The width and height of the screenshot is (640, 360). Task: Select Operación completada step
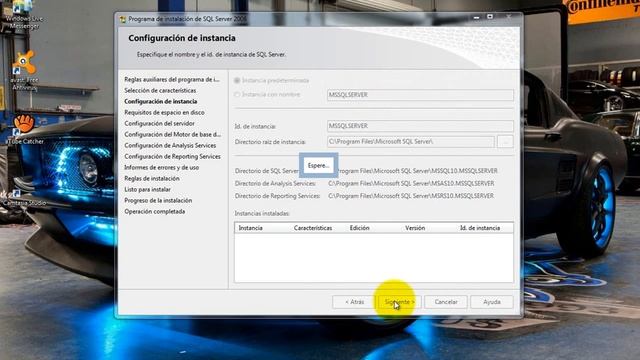(155, 212)
